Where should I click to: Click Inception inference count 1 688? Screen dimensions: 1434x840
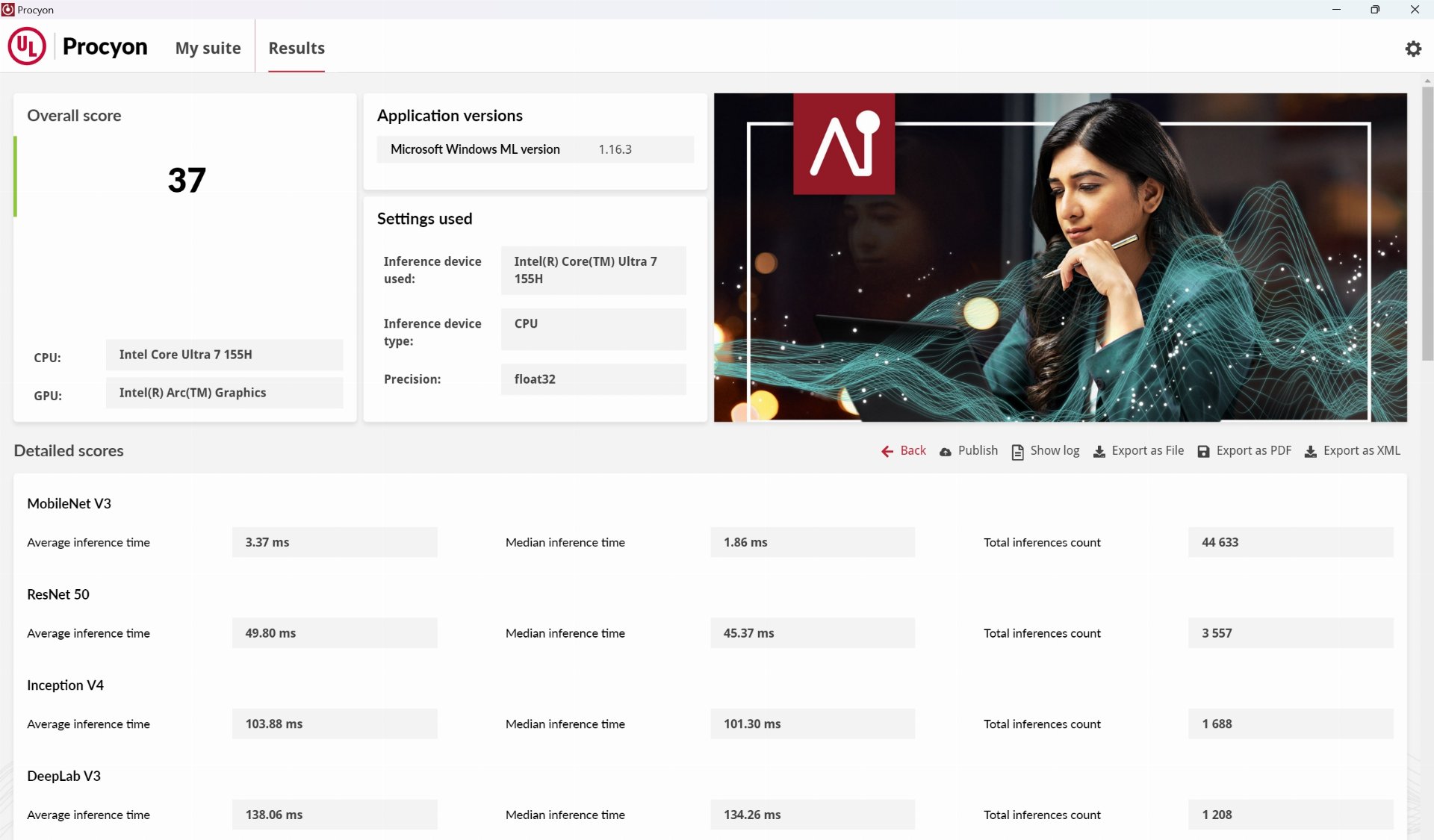pos(1291,724)
